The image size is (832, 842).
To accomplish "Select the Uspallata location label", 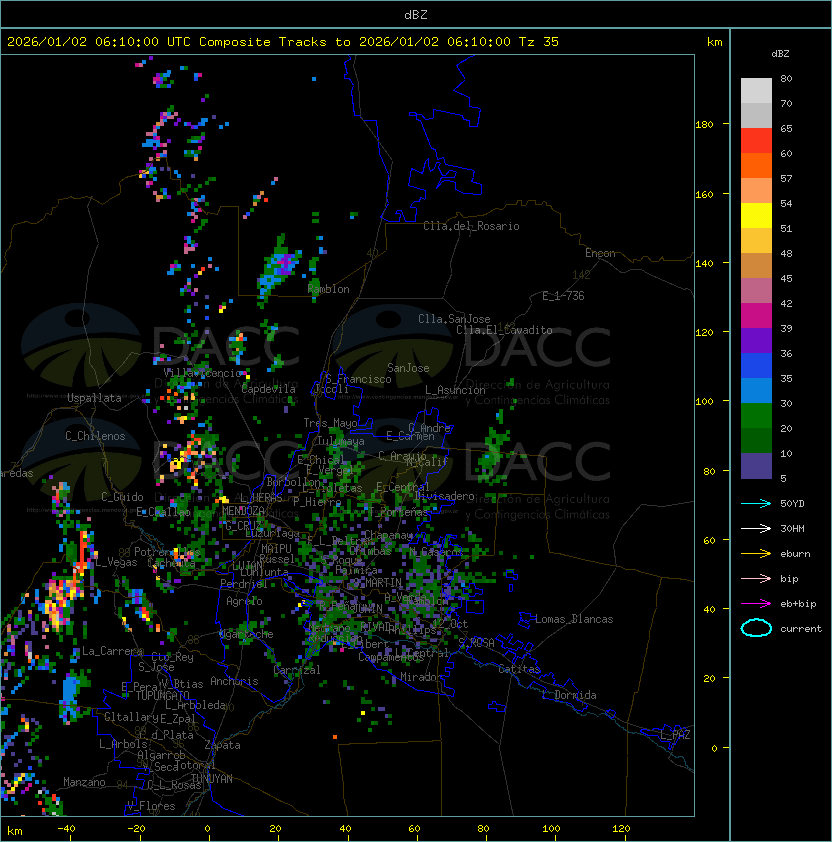I will point(94,398).
